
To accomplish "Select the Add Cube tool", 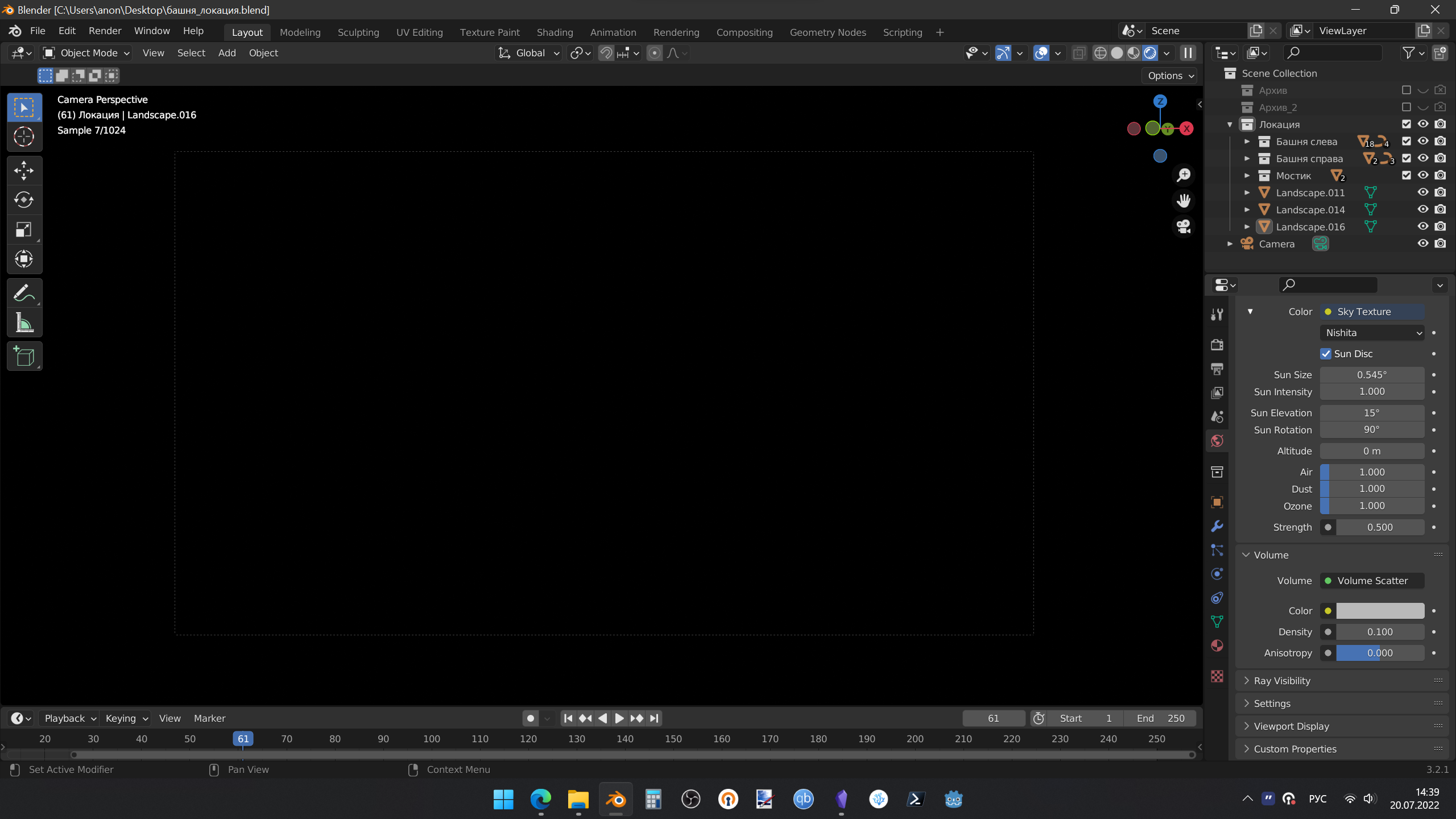I will [x=24, y=357].
